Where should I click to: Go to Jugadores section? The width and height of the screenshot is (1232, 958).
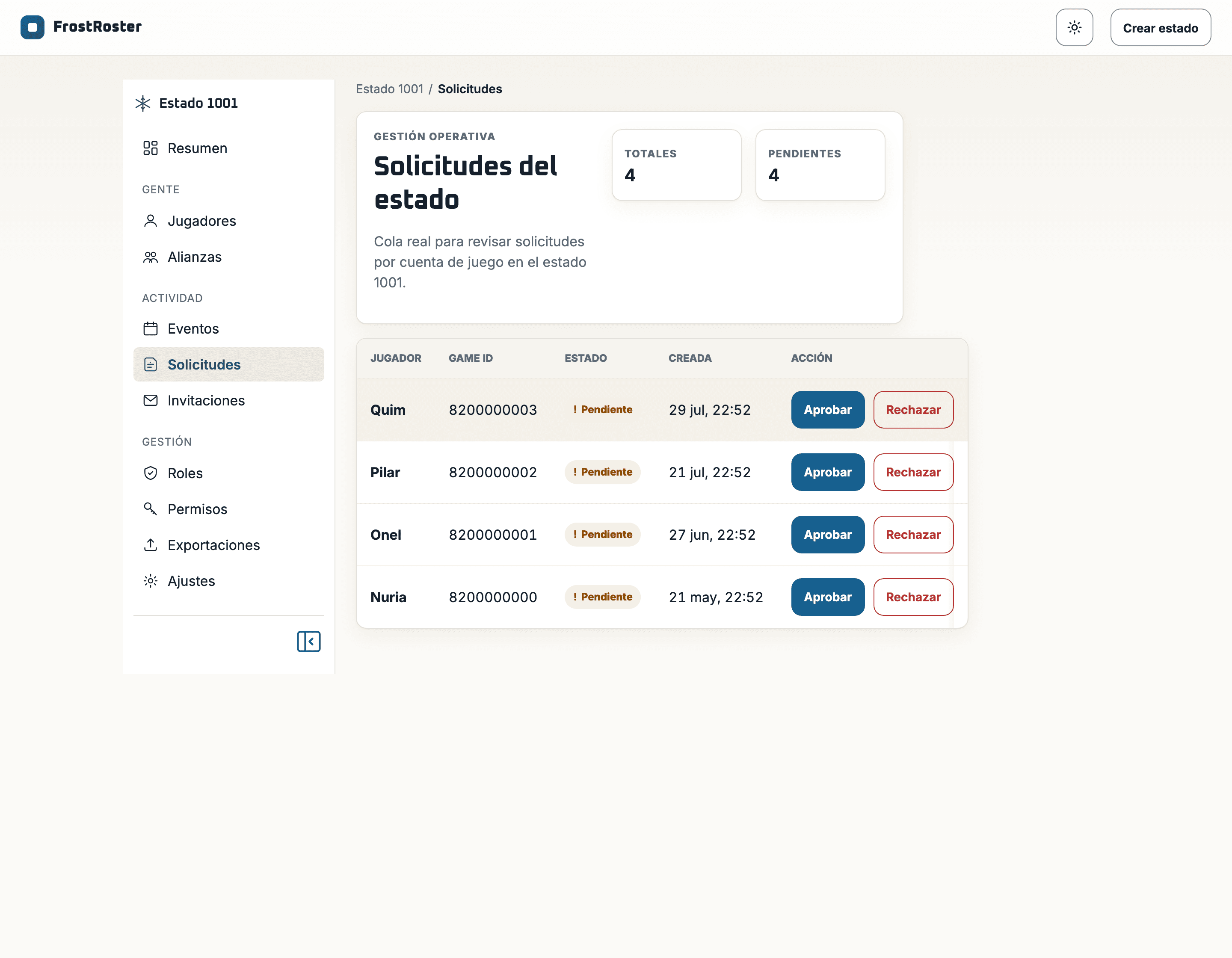click(228, 221)
